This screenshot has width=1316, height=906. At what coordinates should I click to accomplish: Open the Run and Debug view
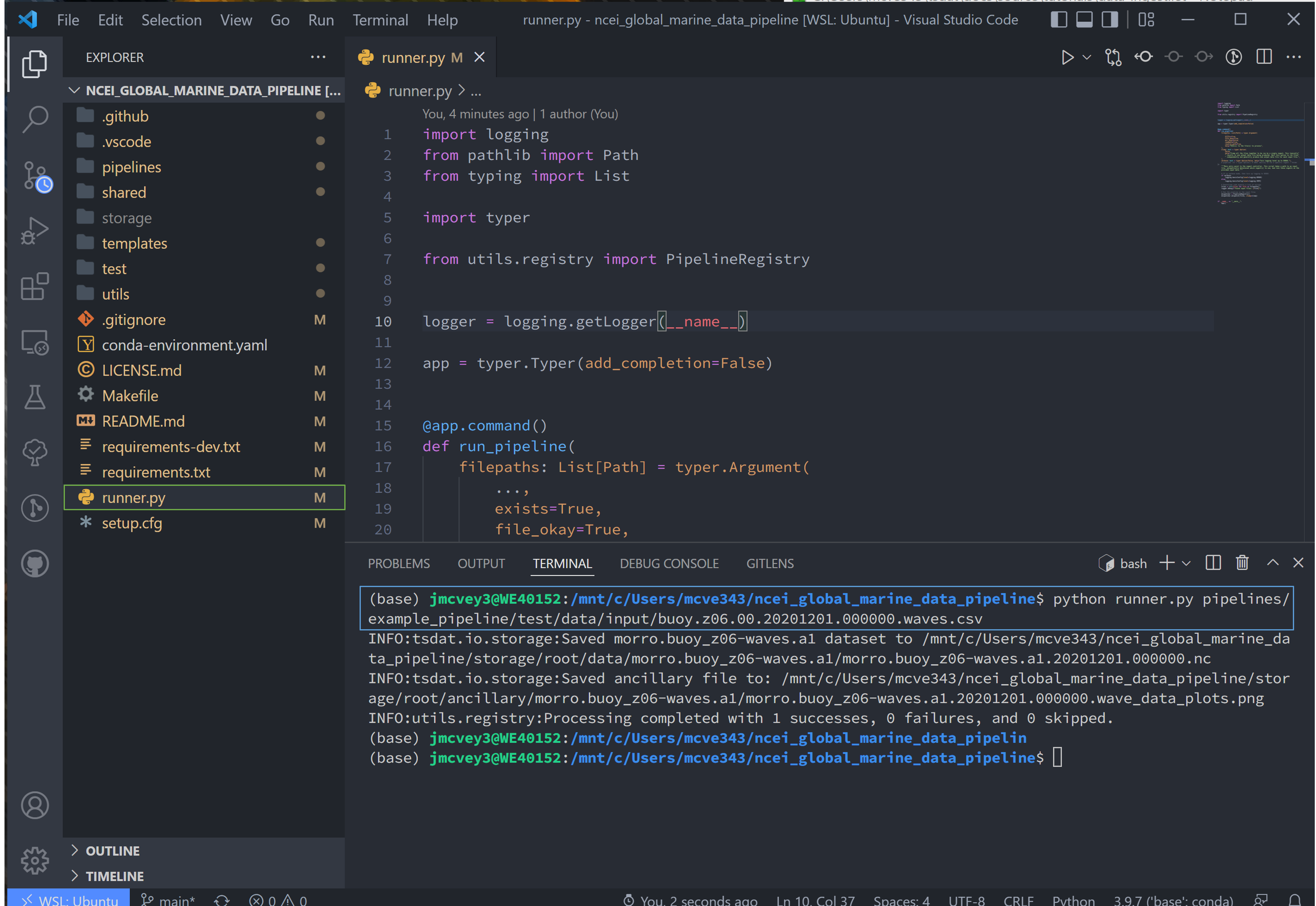tap(35, 231)
